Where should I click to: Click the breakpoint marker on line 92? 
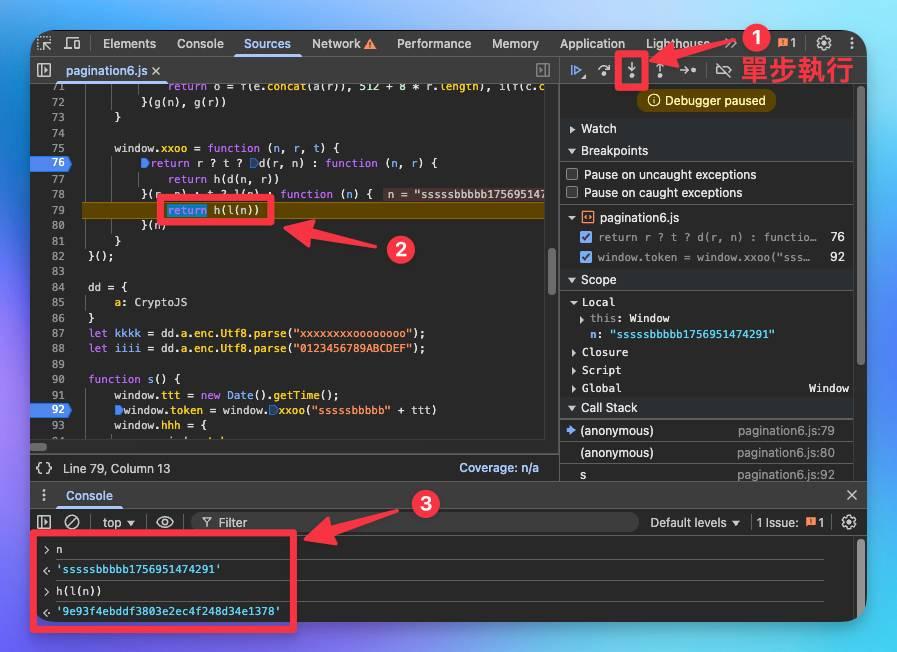(x=51, y=410)
